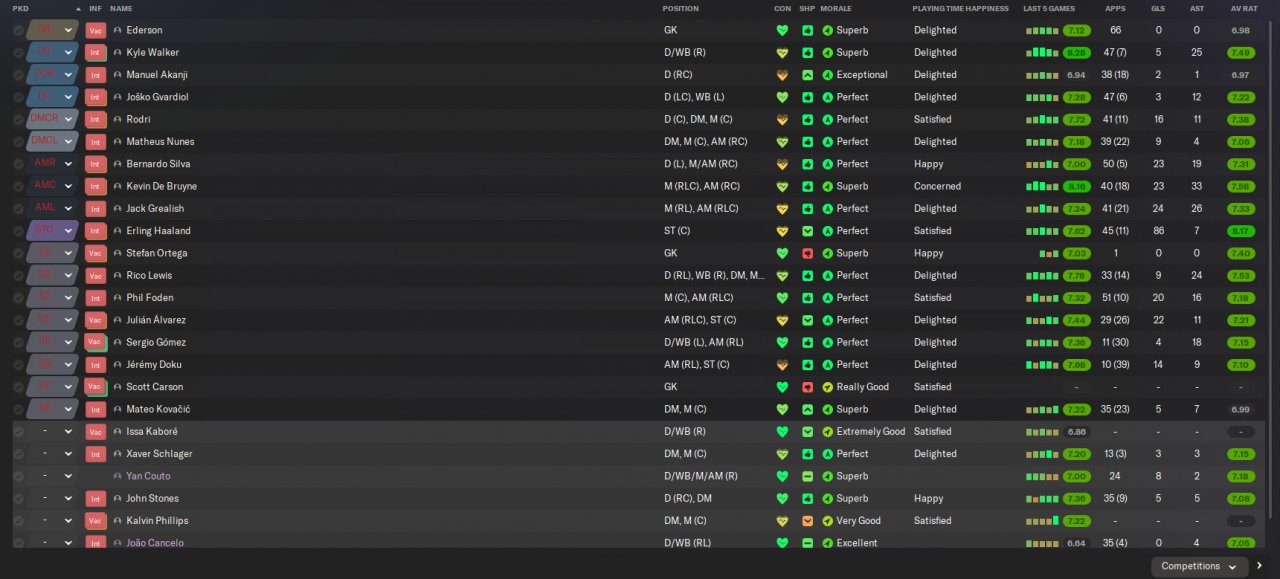The width and height of the screenshot is (1280, 579).
Task: Open Erling Haaland's STC position dropdown
Action: [x=53, y=231]
